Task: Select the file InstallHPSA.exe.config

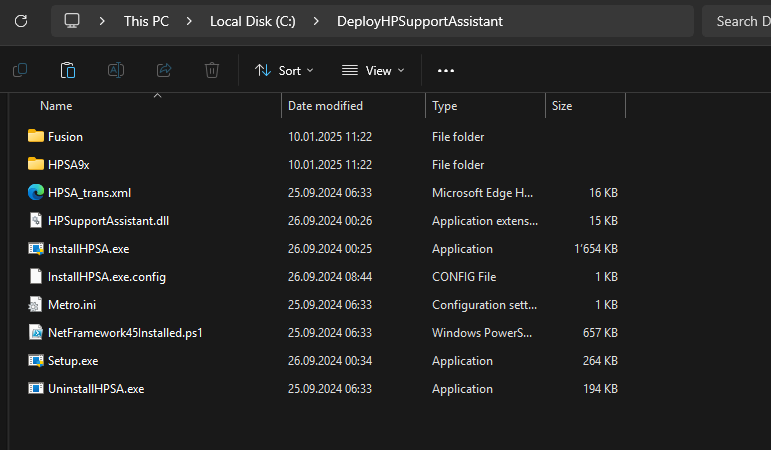Action: point(107,277)
